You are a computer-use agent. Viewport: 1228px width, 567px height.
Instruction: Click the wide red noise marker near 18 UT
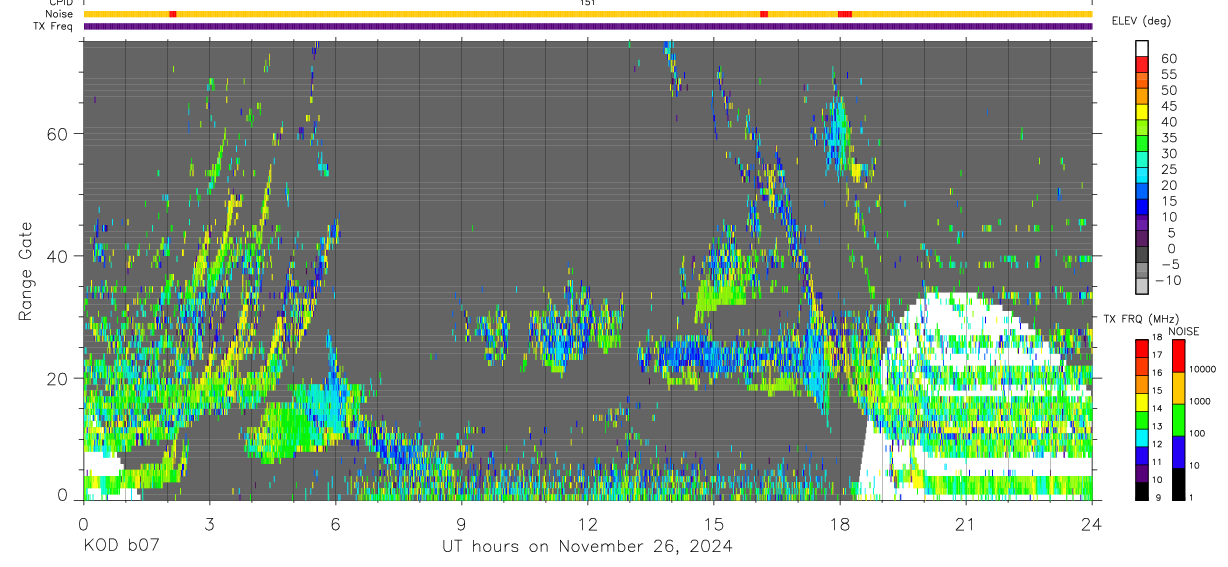coord(845,14)
